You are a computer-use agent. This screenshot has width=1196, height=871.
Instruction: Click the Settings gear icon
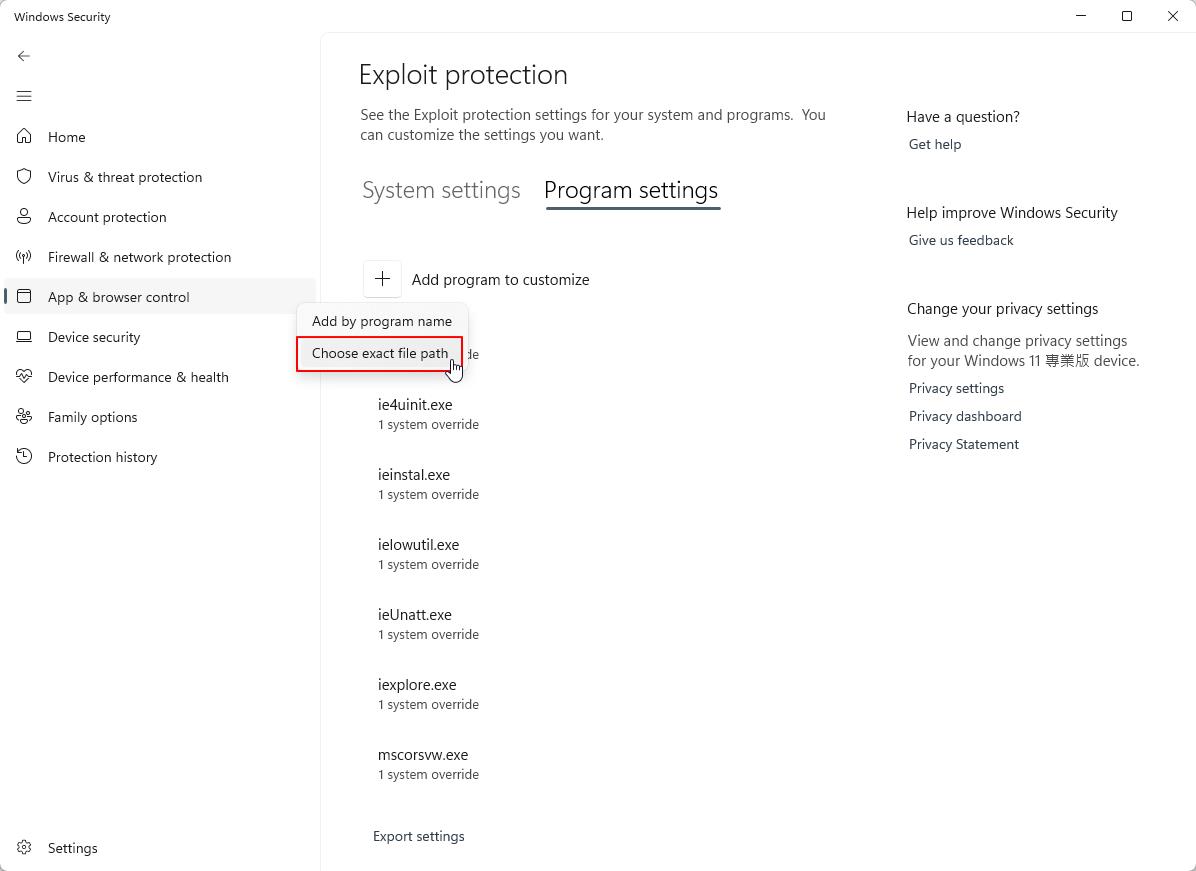tap(24, 848)
